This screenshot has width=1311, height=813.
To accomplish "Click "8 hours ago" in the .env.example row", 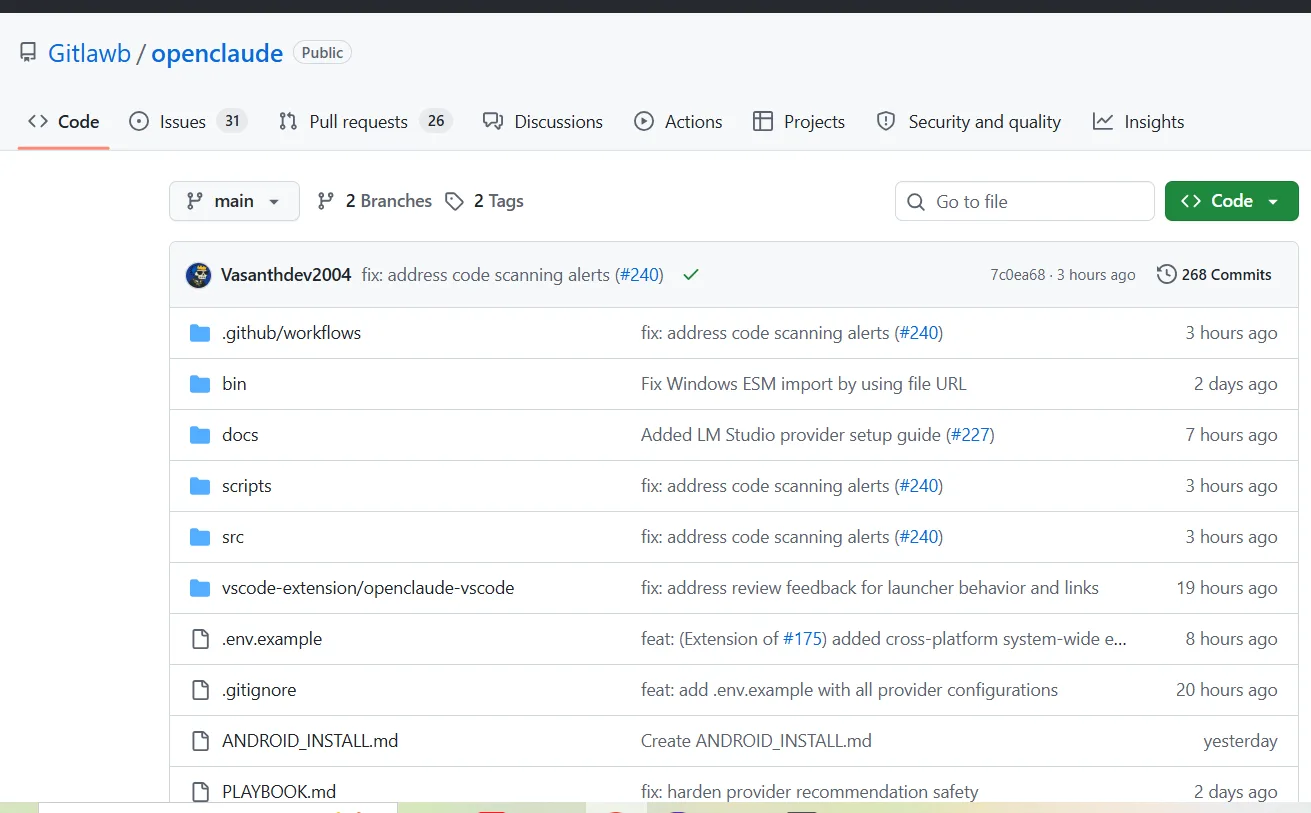I will pos(1231,639).
